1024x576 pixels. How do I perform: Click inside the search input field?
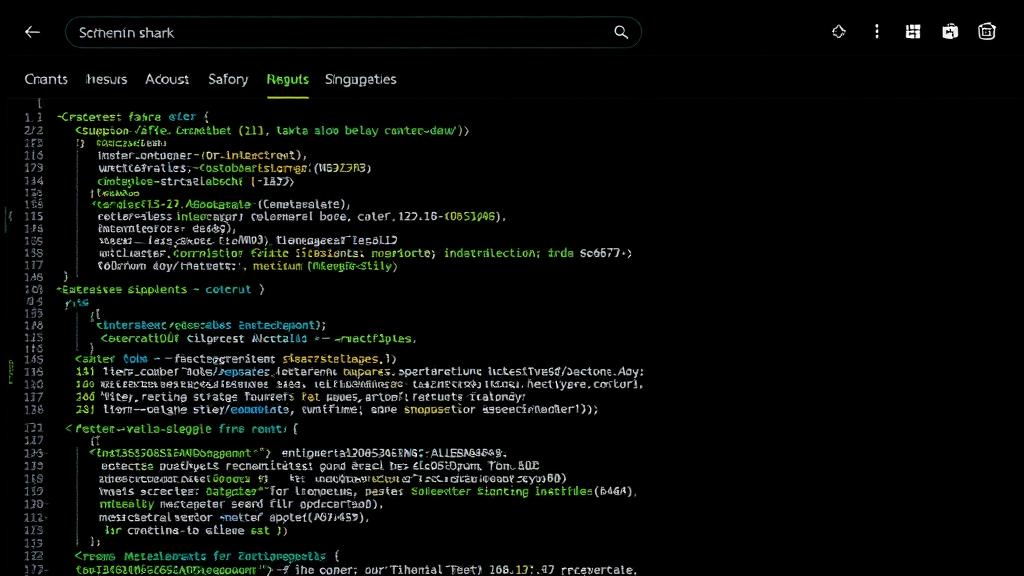(300, 32)
